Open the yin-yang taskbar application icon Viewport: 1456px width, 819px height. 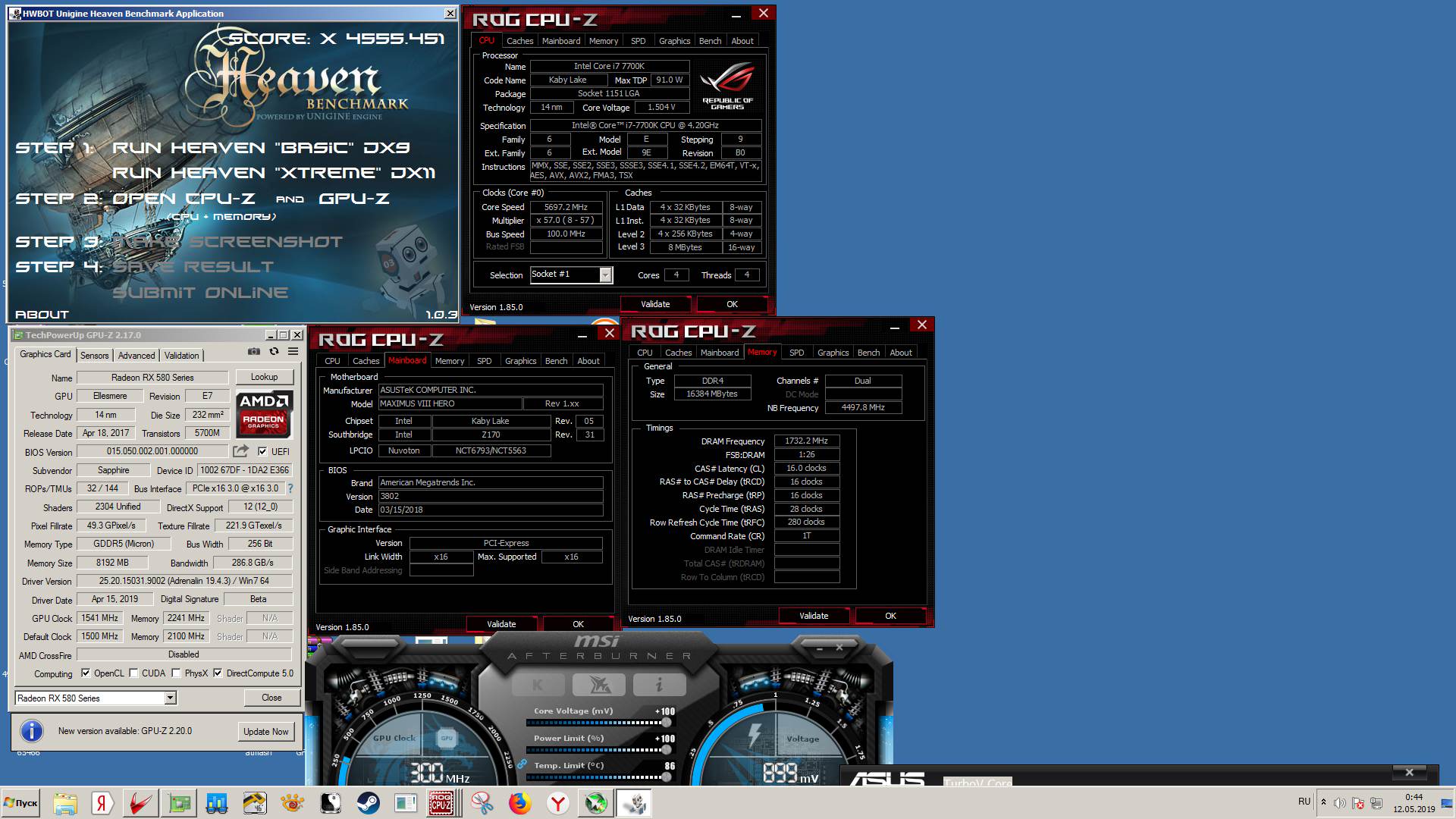coord(330,803)
